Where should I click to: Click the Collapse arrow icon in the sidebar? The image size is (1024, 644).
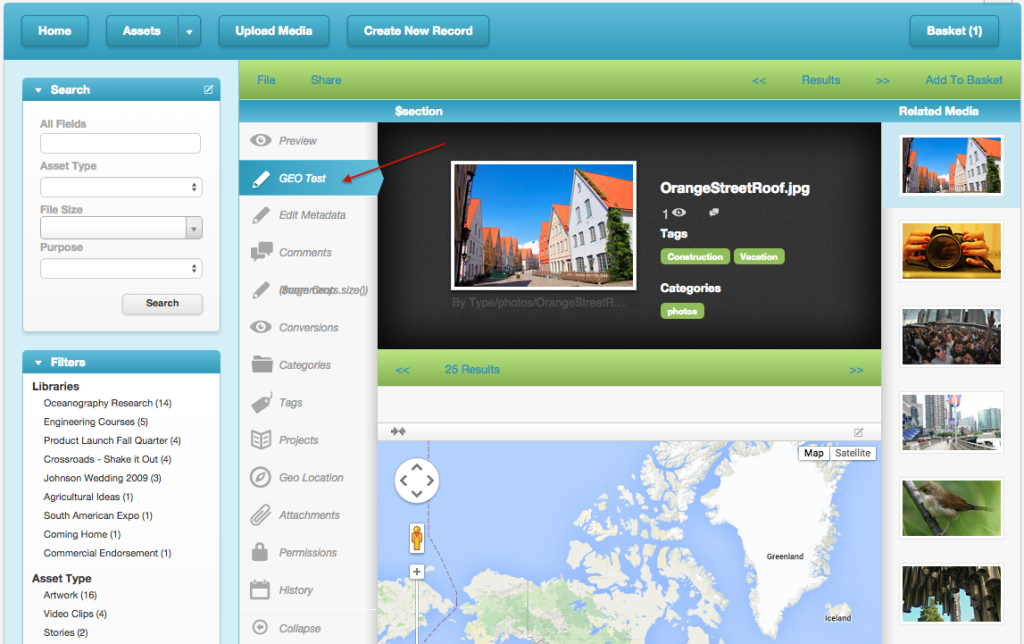tap(260, 628)
